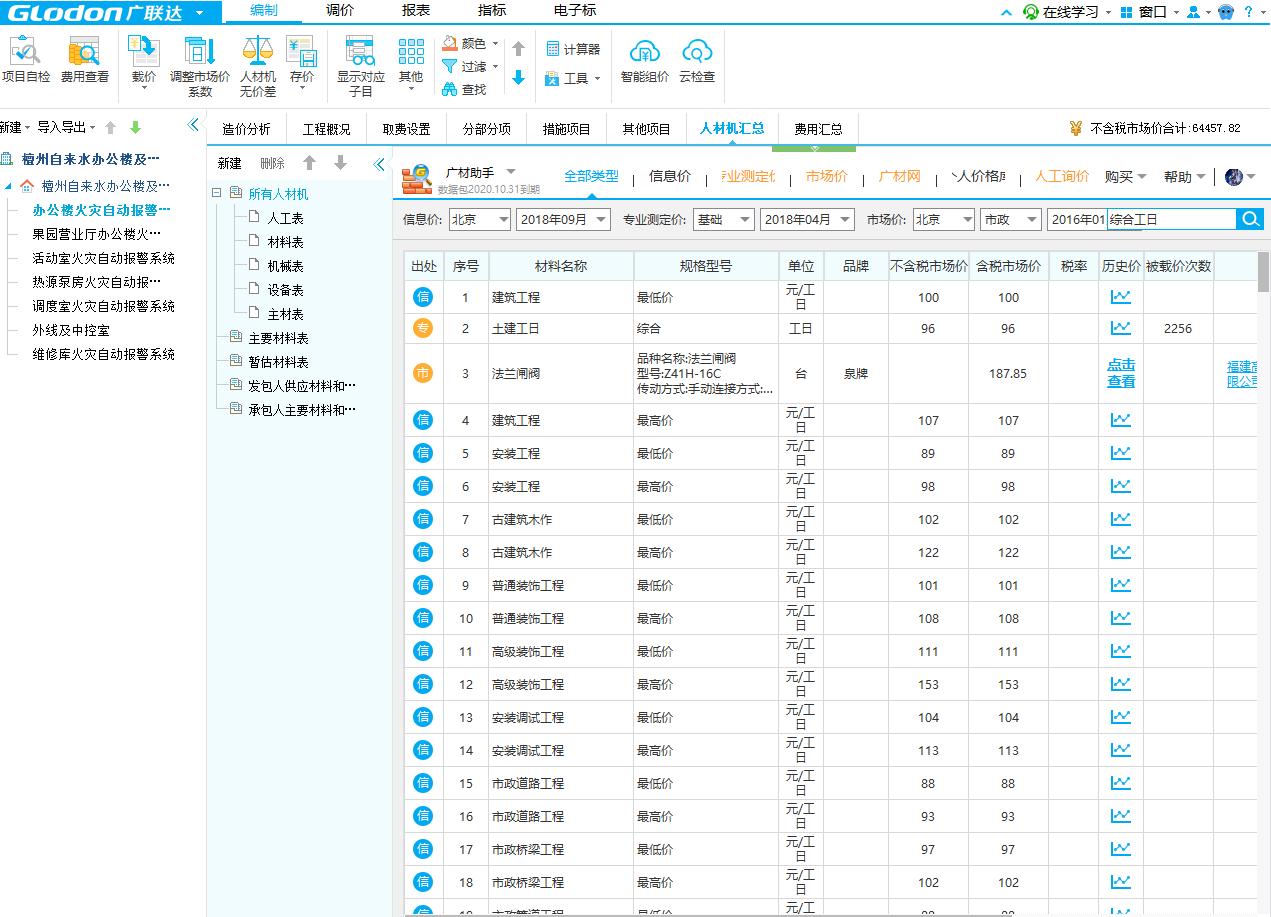Collapse the 所有人材机 tree node
1271x917 pixels.
(x=217, y=193)
